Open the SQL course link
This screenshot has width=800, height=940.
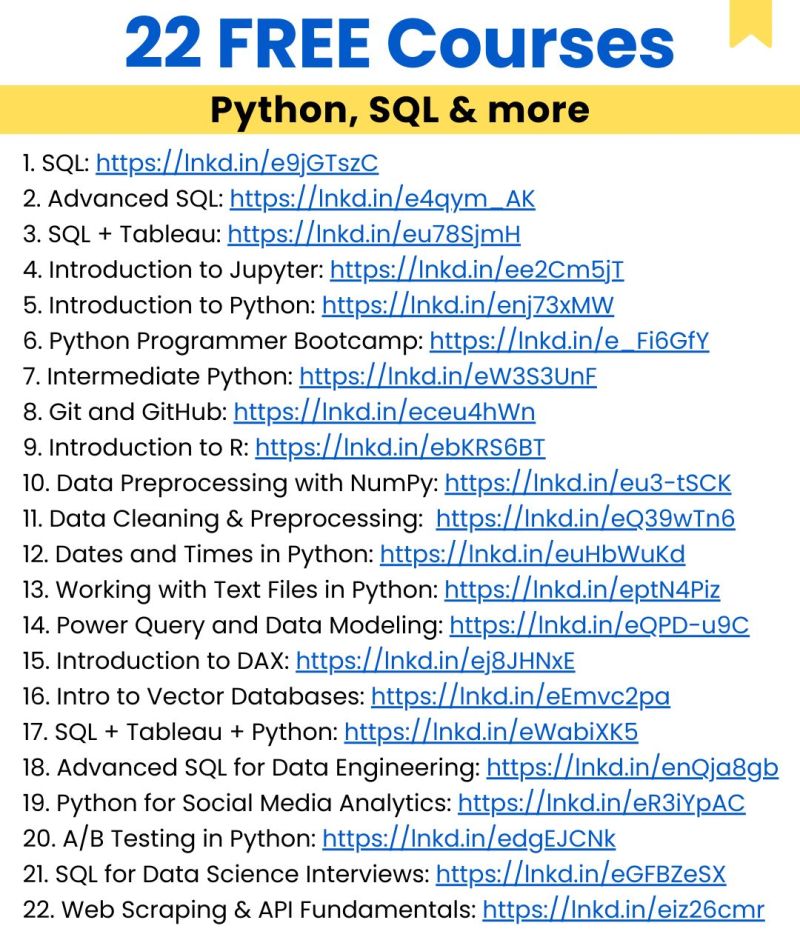coord(237,163)
